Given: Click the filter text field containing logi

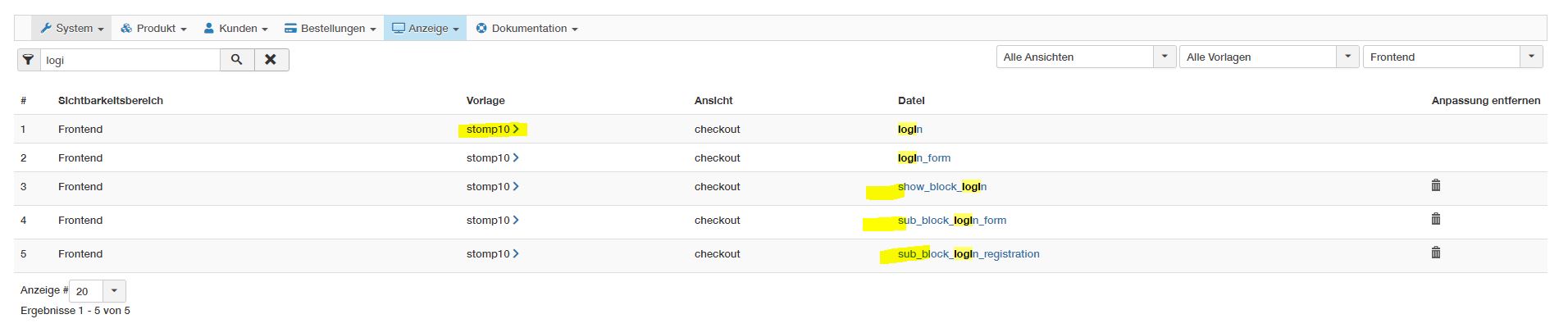Looking at the screenshot, I should click(130, 60).
